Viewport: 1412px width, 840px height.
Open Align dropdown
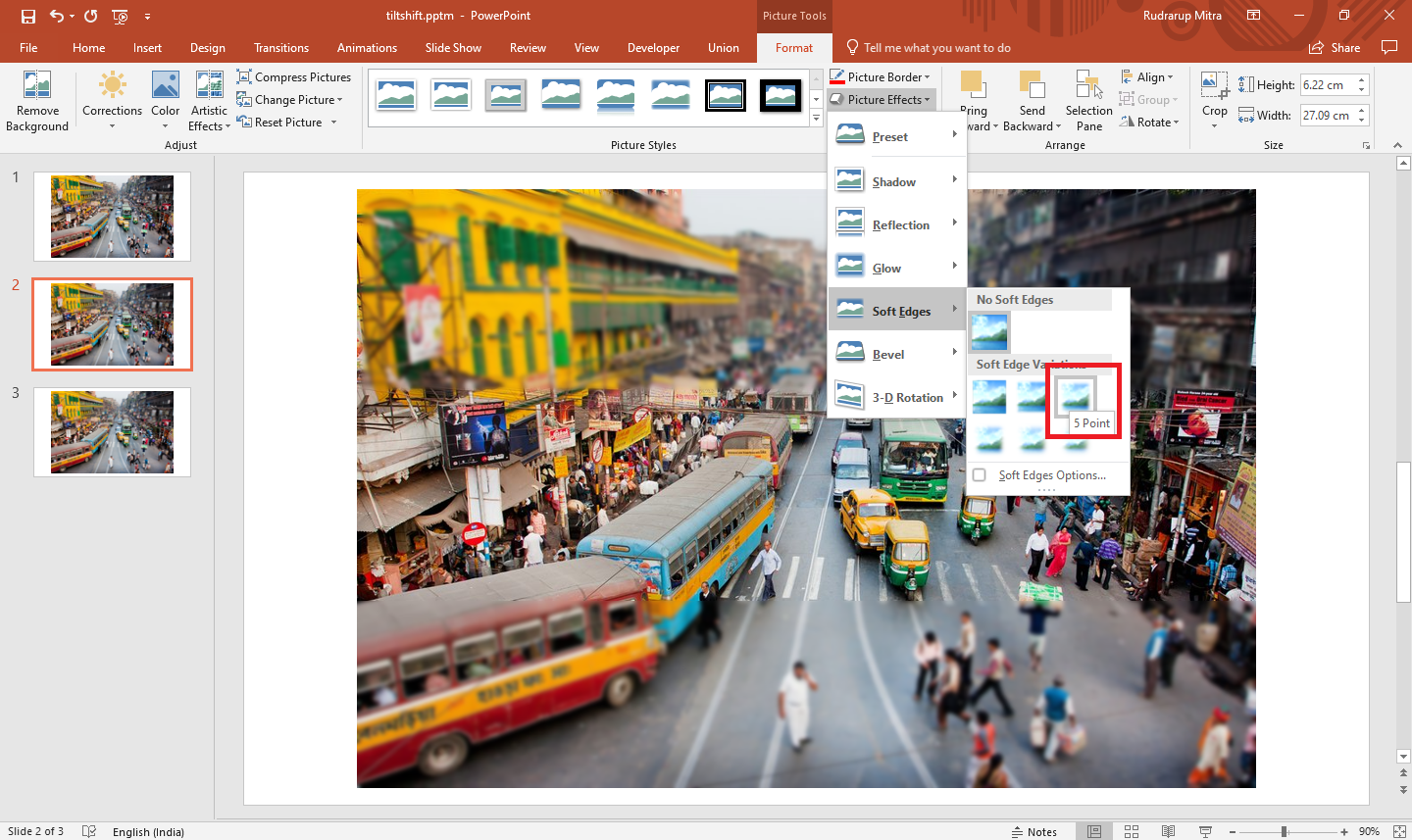tap(1147, 76)
